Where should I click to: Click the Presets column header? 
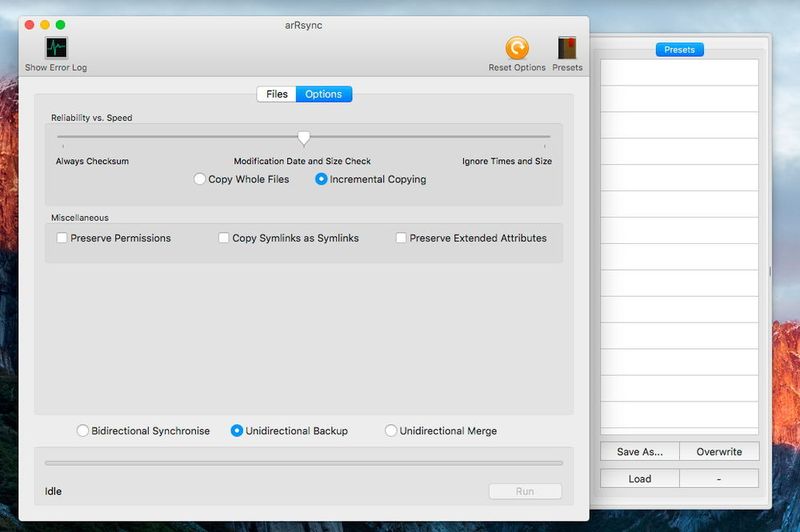pos(679,50)
